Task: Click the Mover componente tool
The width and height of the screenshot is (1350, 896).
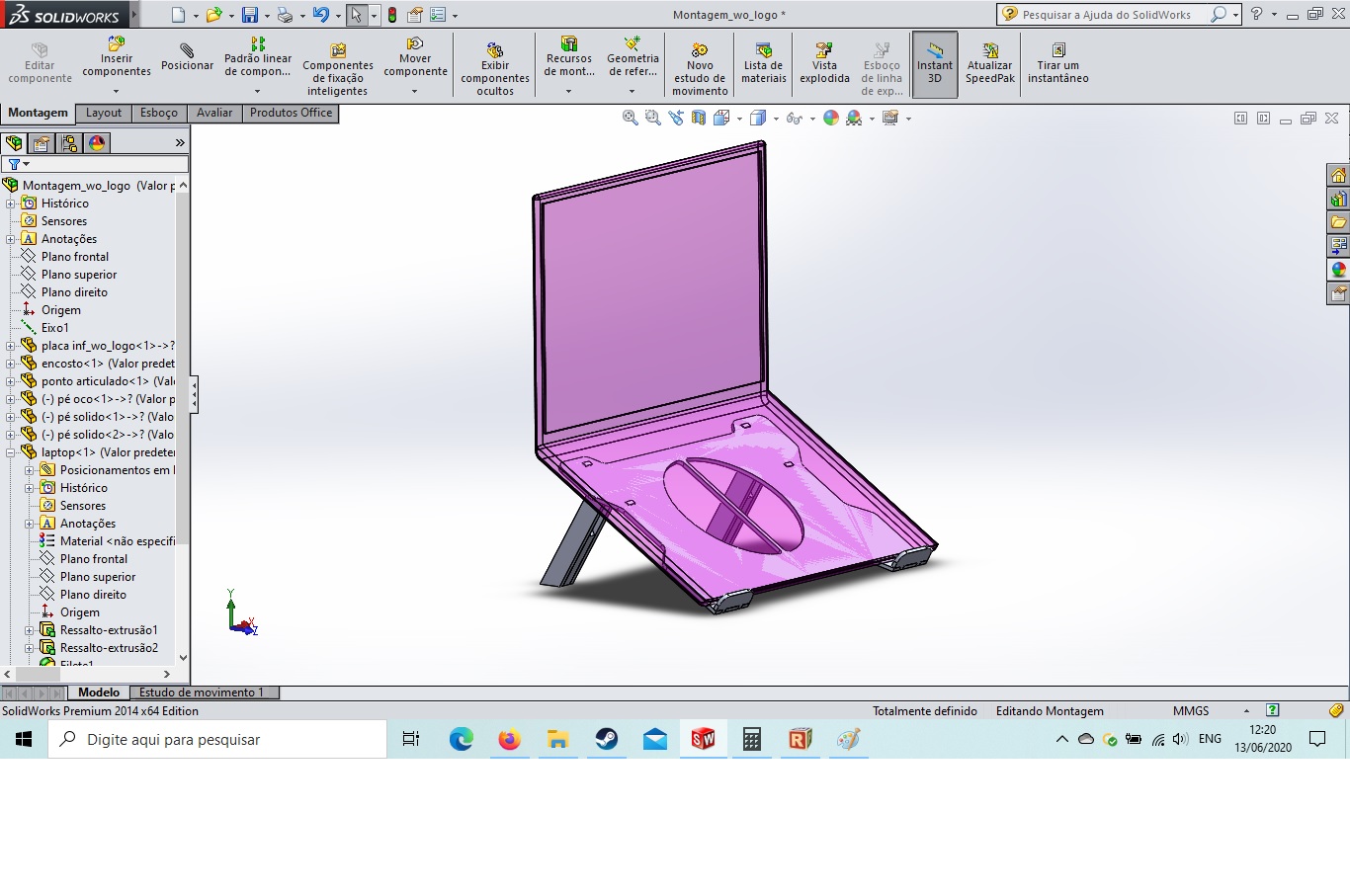Action: tap(415, 57)
